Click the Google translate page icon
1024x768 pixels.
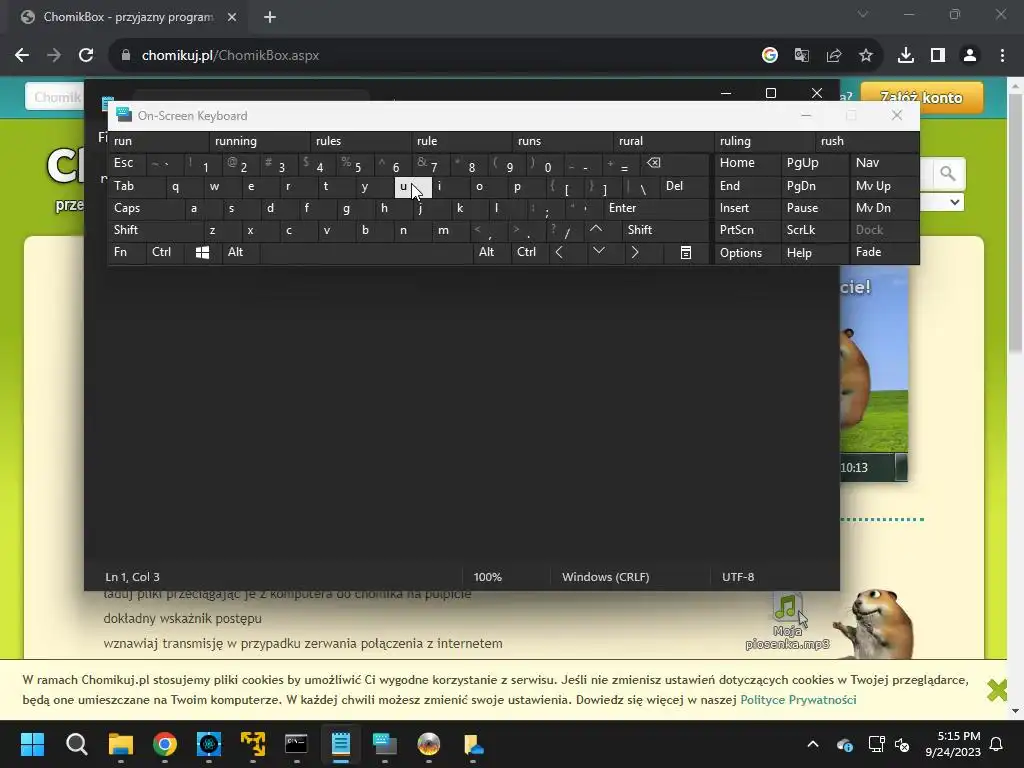pyautogui.click(x=802, y=56)
